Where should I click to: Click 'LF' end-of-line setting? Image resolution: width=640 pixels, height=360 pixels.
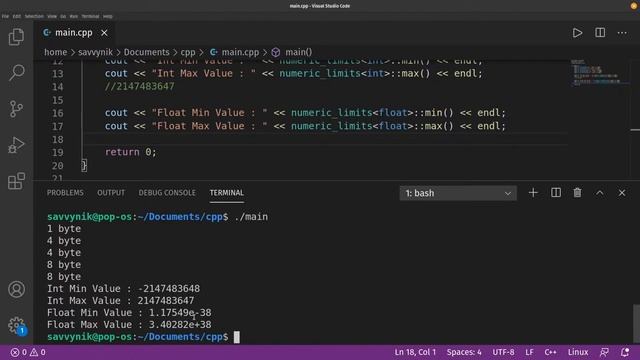529,352
